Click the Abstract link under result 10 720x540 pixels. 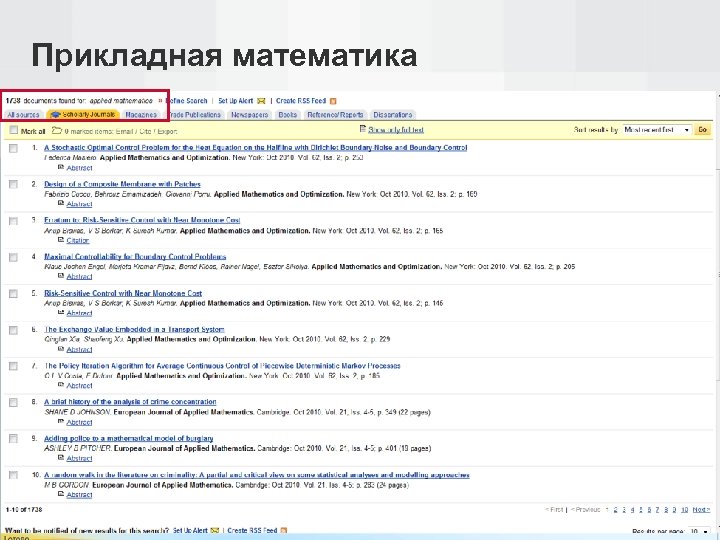[x=79, y=495]
